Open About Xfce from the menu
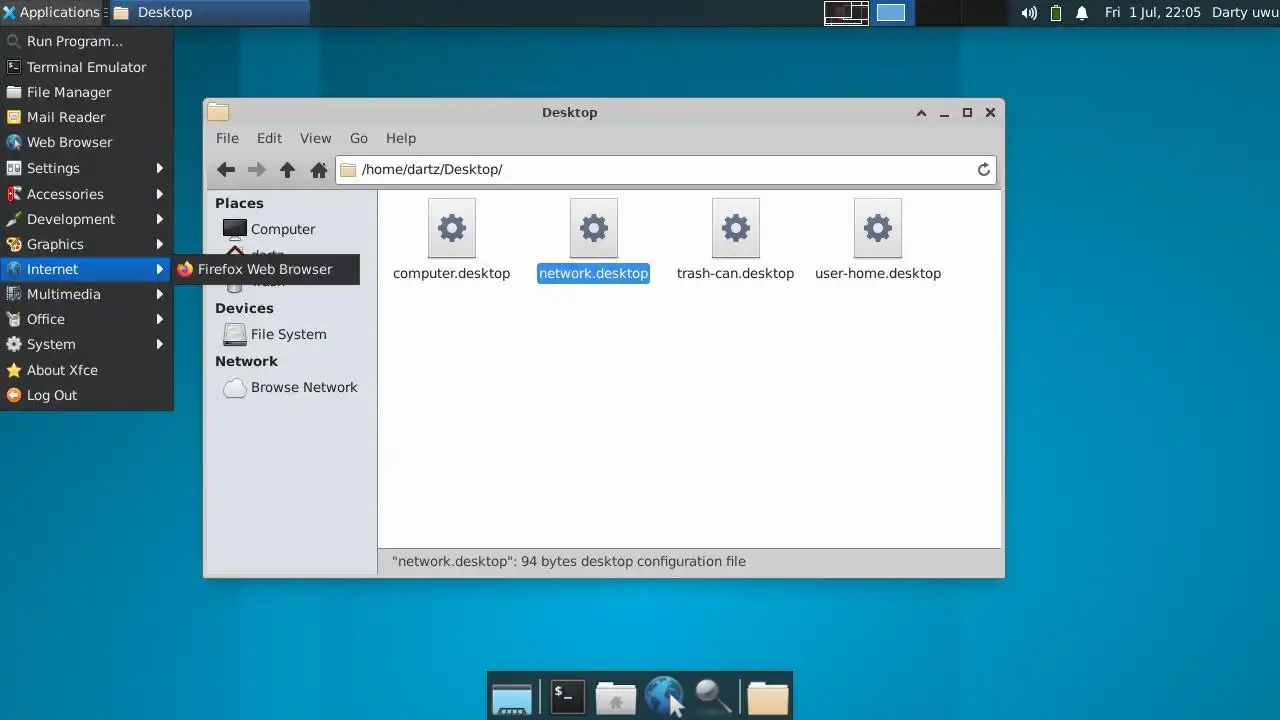 tap(86, 370)
